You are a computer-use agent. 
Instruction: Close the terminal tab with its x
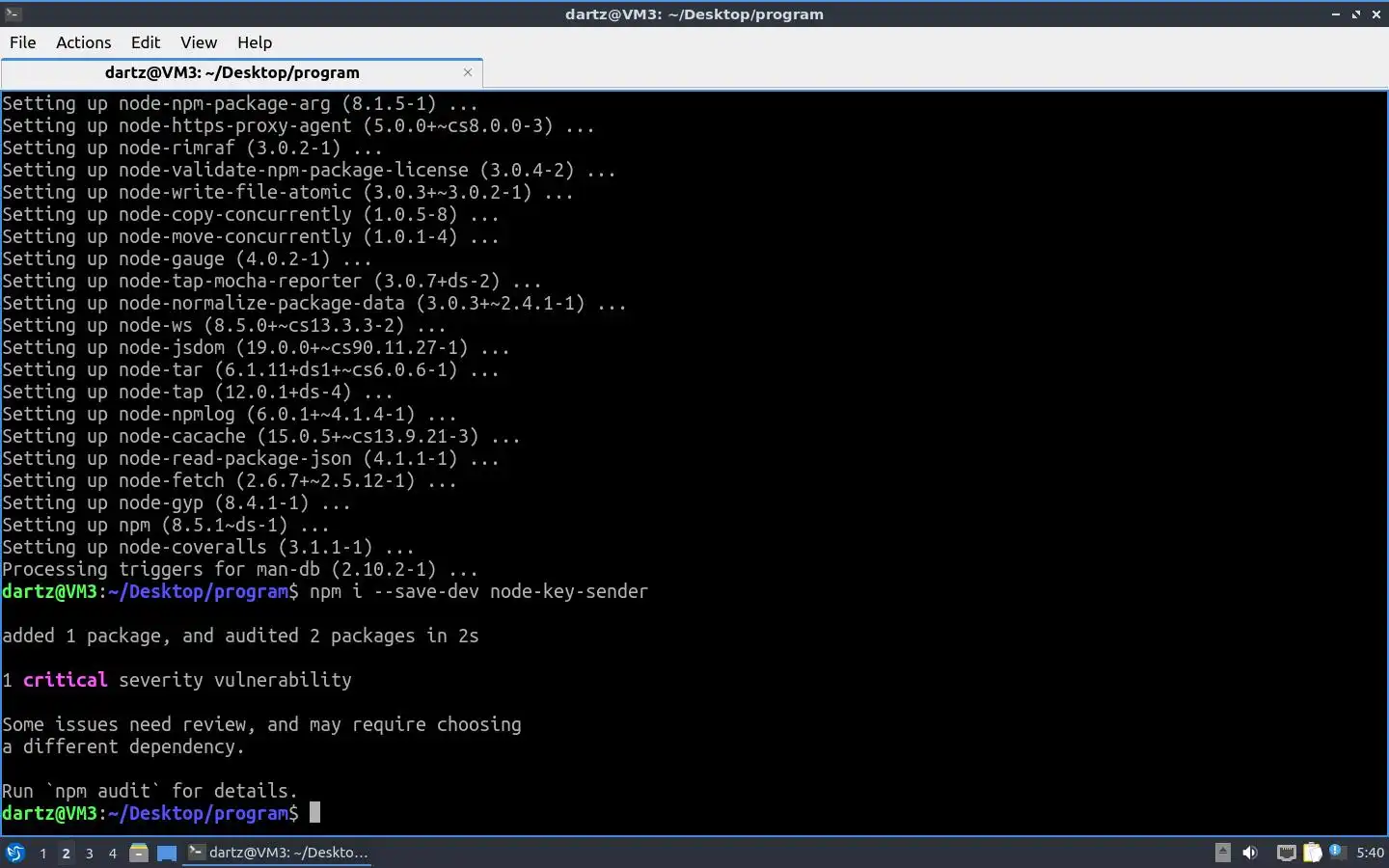468,72
